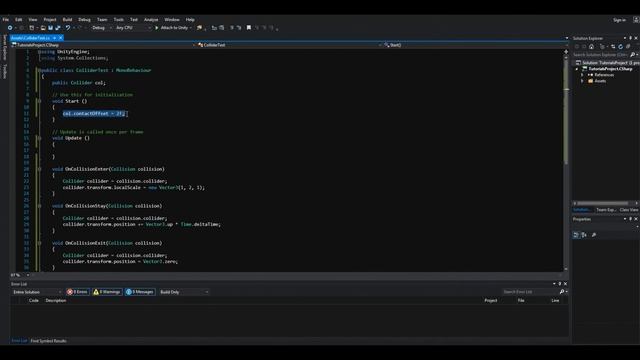Toggle the Warnings filter button
The height and width of the screenshot is (360, 640).
[107, 292]
